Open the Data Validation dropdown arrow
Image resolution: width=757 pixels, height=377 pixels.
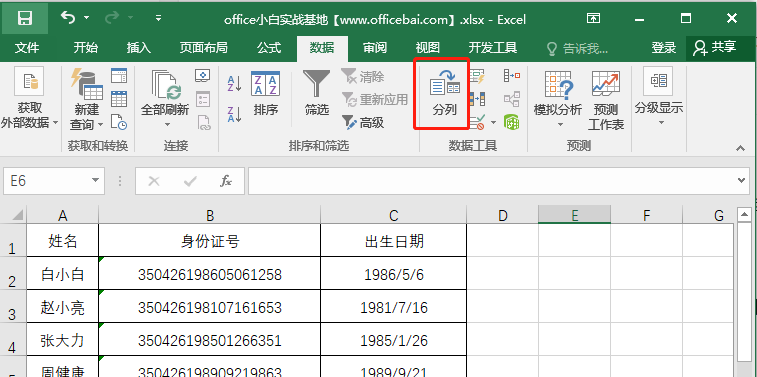click(x=493, y=123)
